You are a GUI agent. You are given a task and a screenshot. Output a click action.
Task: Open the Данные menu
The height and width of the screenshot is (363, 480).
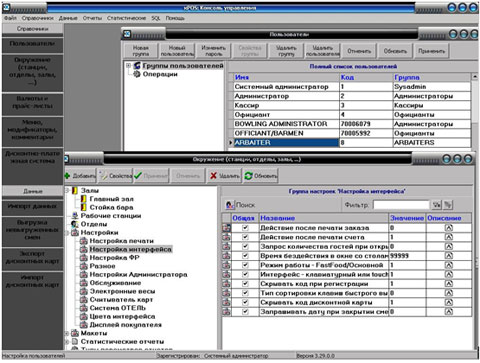(x=68, y=18)
